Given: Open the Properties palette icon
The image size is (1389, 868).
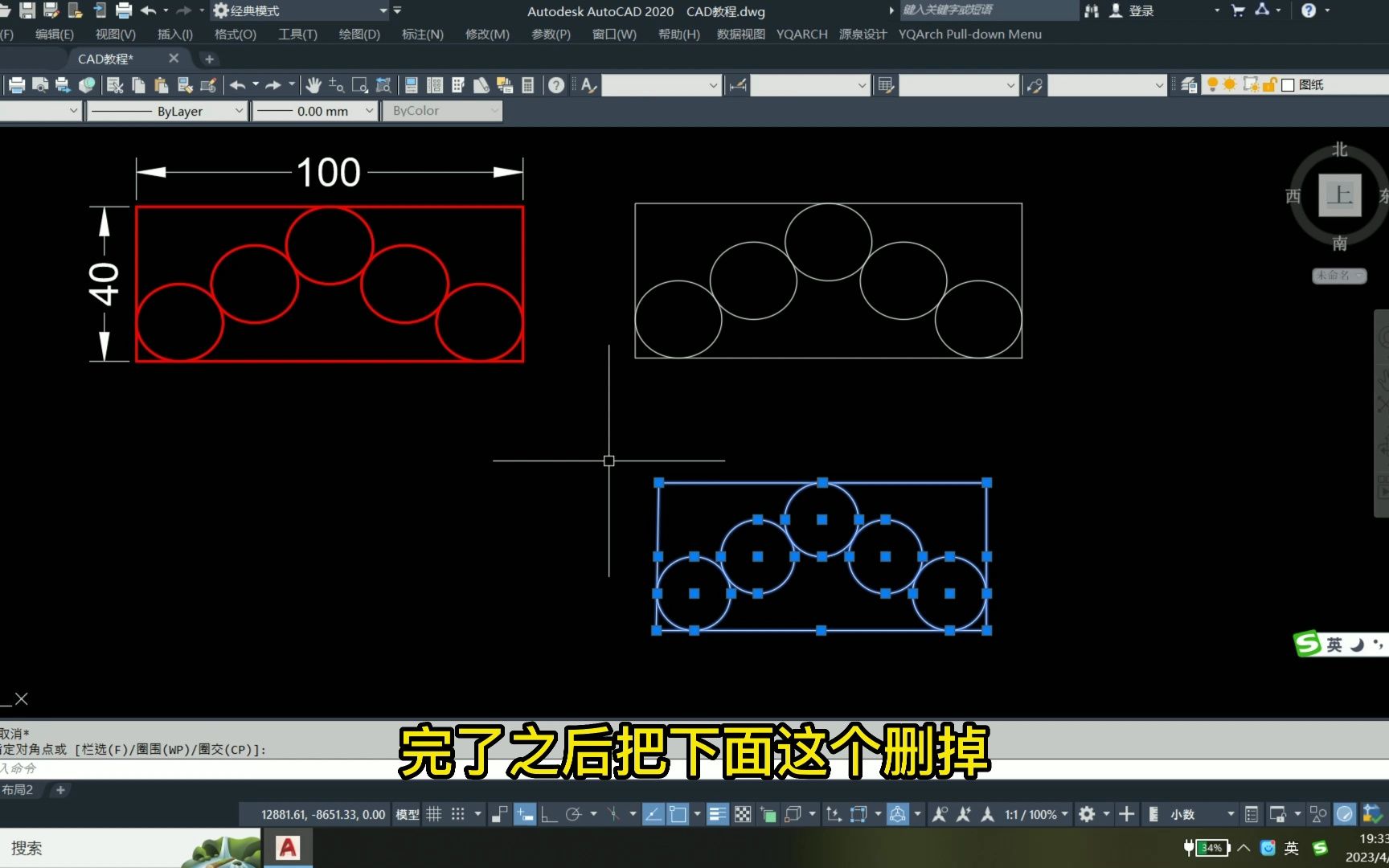Looking at the screenshot, I should click(412, 85).
